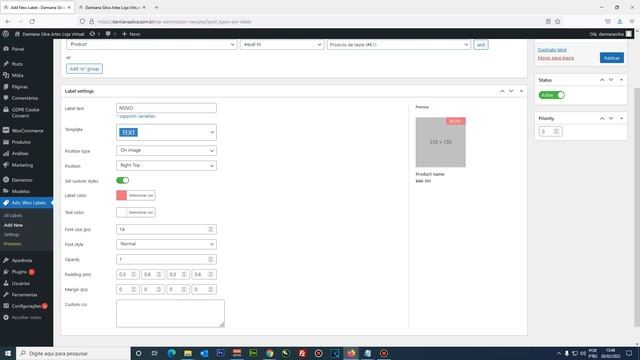Click the Ferramentas wrench icon
This screenshot has height=360, width=640.
click(x=6, y=294)
